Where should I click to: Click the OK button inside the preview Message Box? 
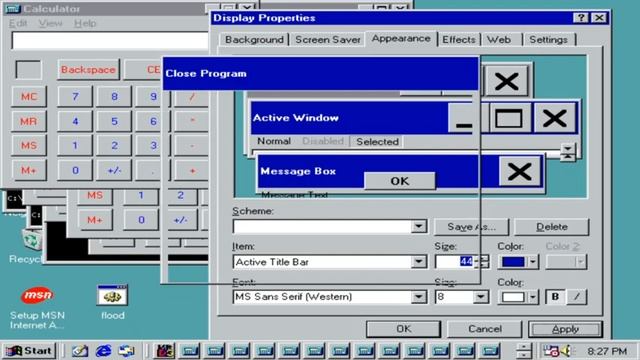click(400, 181)
